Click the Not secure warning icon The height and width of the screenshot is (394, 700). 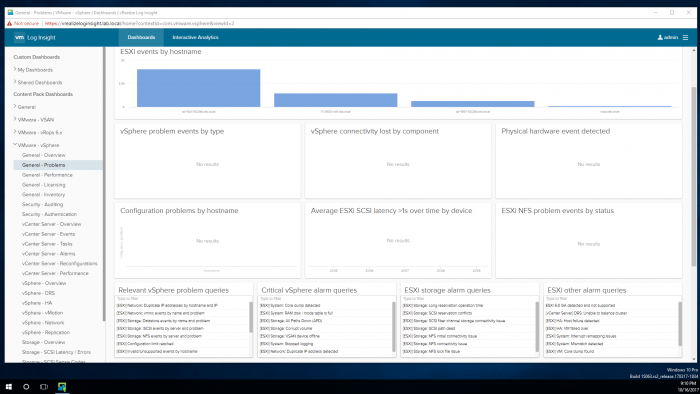9,23
